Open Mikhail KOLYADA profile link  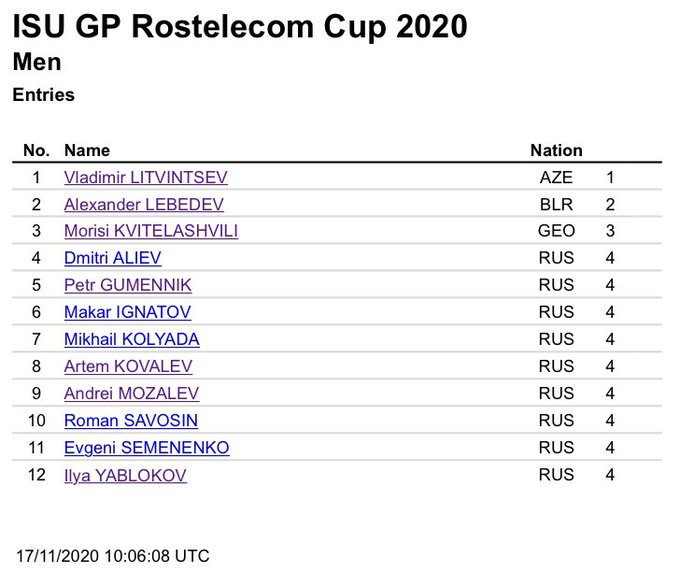click(x=131, y=340)
